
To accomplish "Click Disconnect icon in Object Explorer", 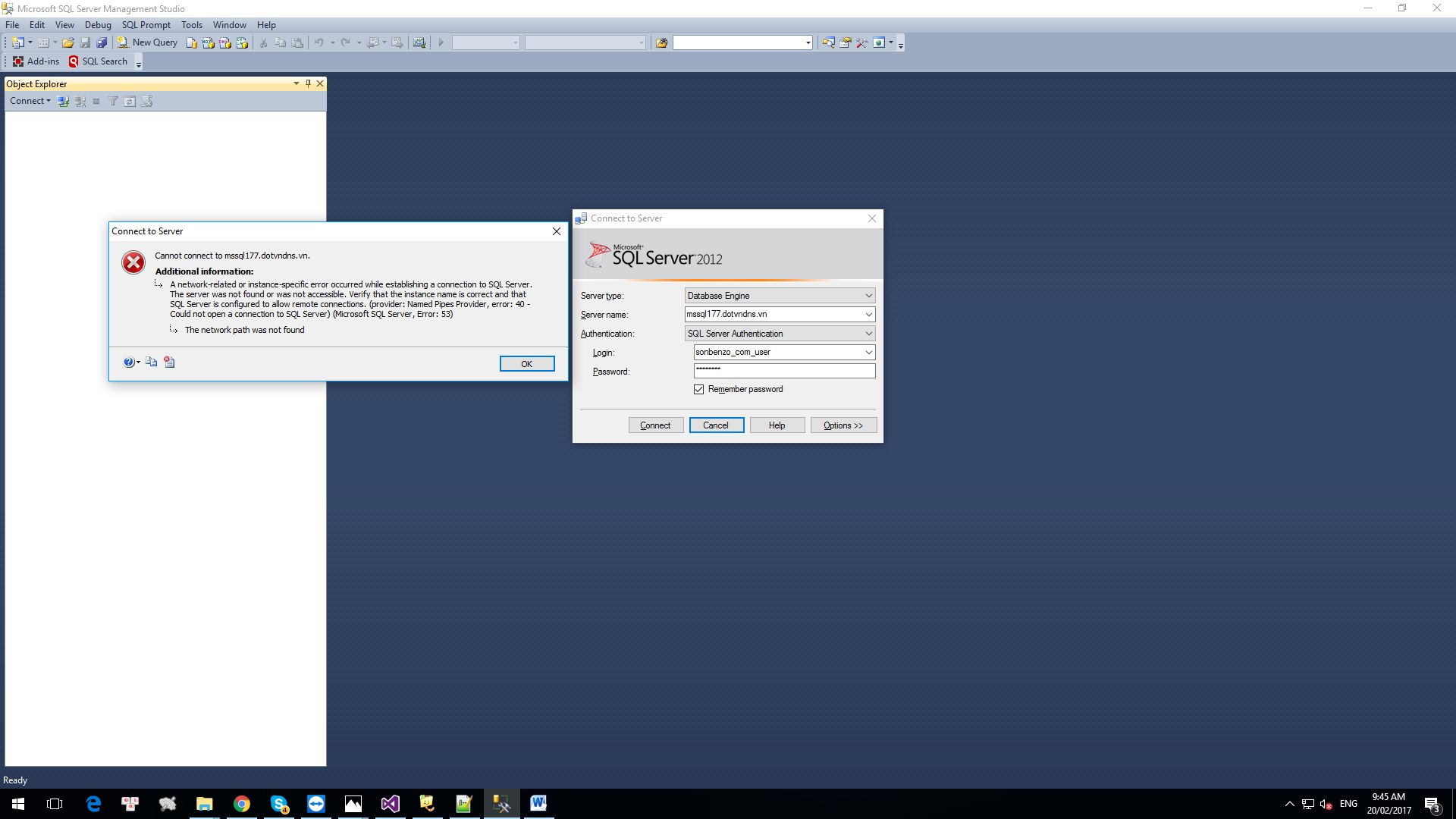I will pyautogui.click(x=80, y=101).
